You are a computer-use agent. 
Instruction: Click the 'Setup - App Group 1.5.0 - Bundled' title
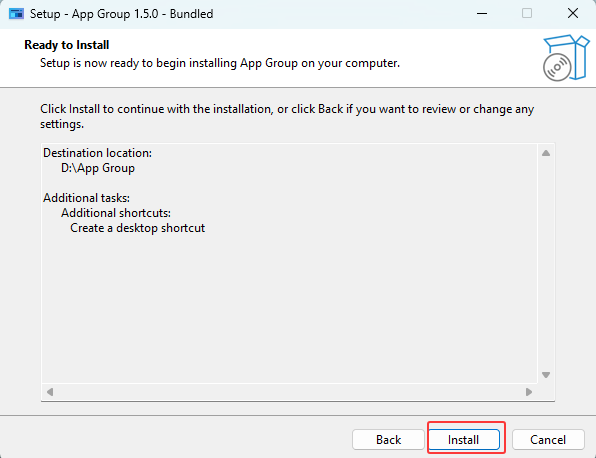coord(122,14)
